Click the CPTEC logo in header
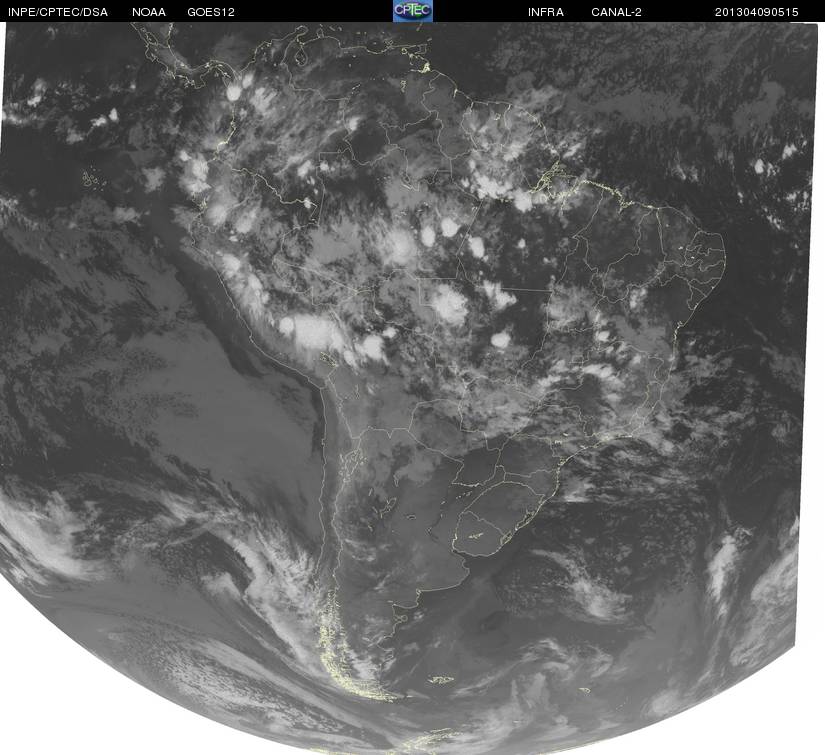 click(413, 11)
